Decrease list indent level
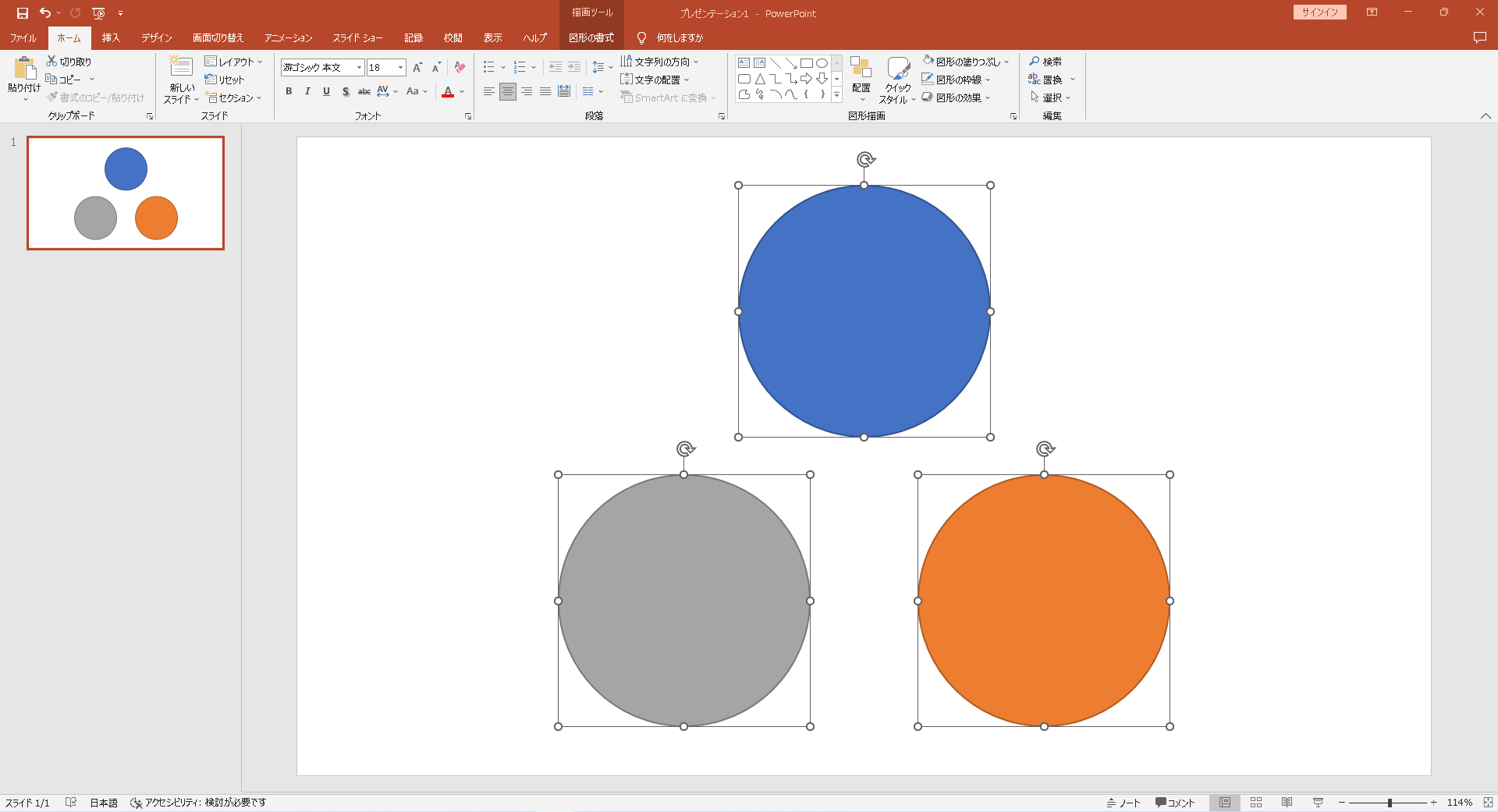The height and width of the screenshot is (812, 1498). coord(555,67)
